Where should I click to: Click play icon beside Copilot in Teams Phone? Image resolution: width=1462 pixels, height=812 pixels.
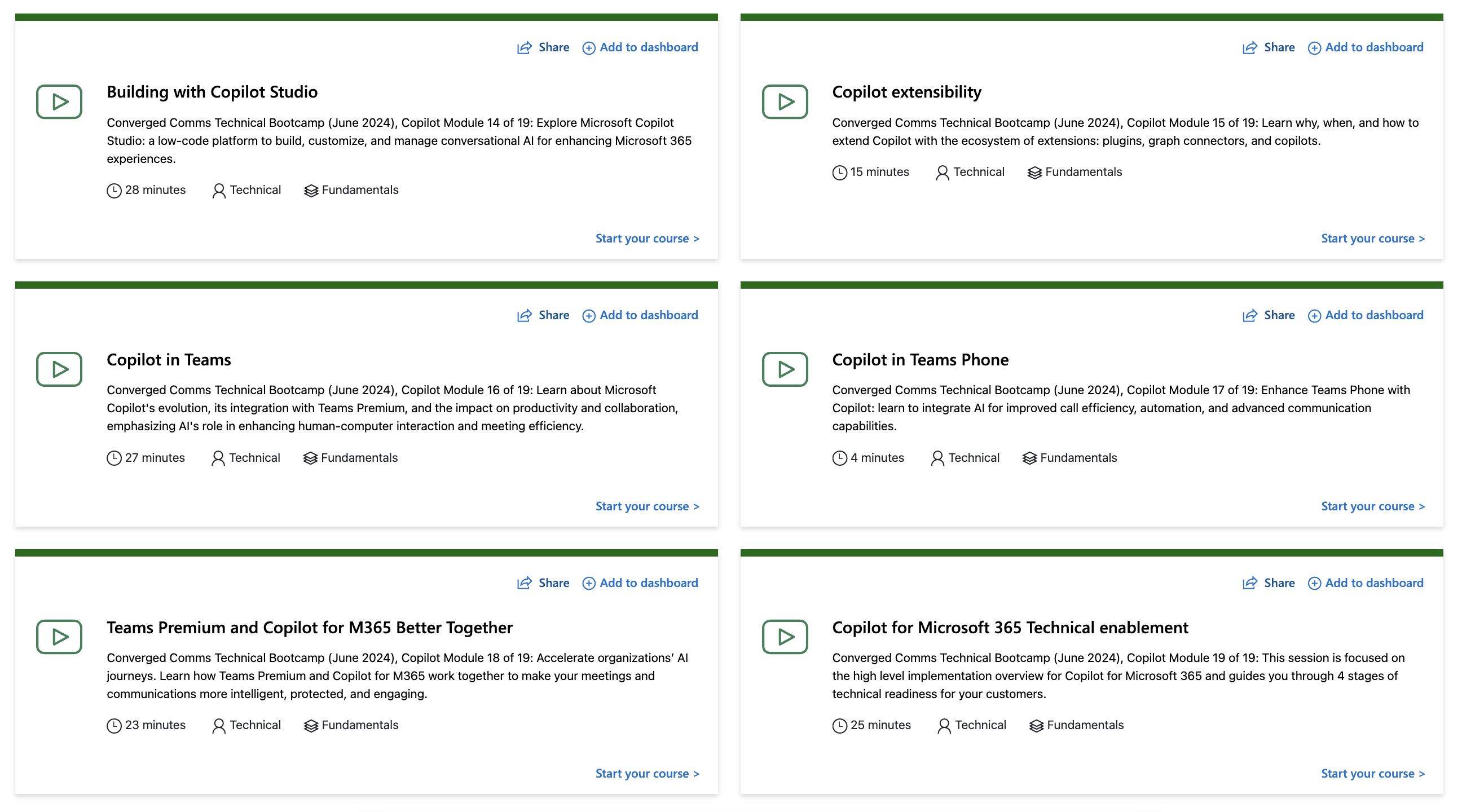point(785,369)
